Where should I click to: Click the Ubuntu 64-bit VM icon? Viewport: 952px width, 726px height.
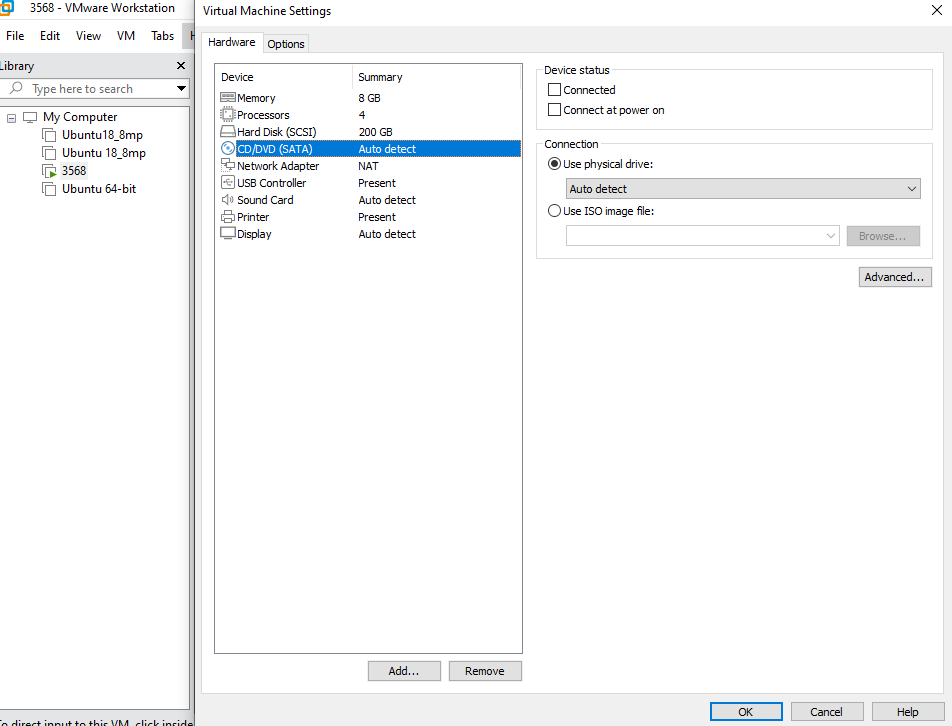(x=49, y=189)
